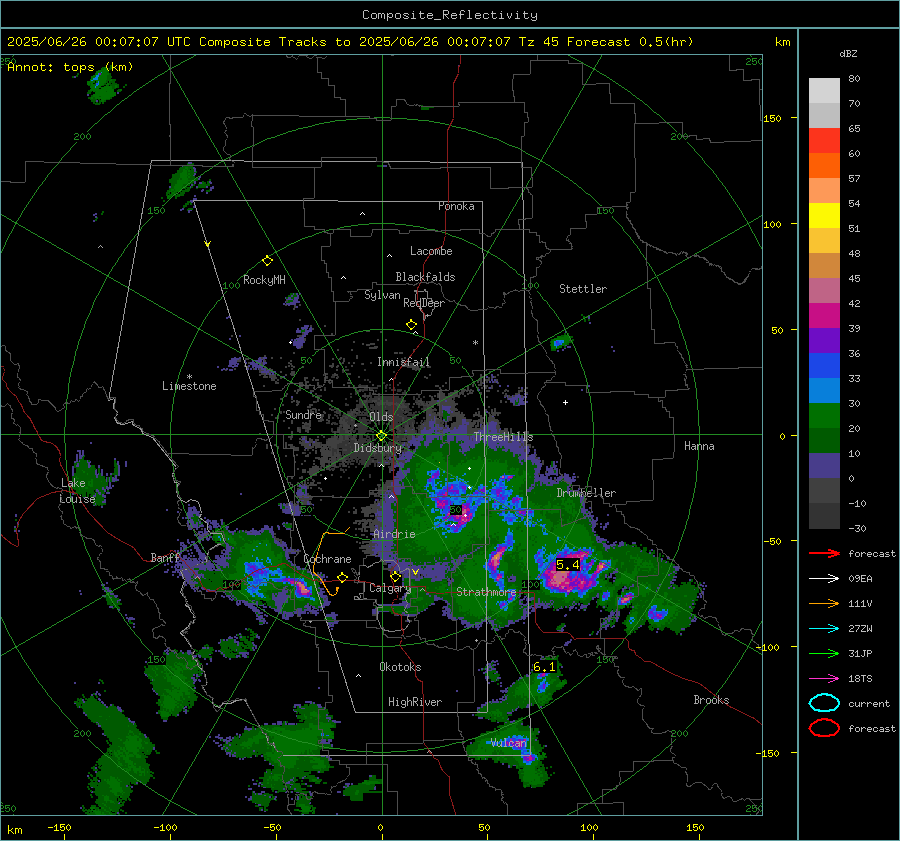
Task: Click the yellow radar marker near RockyMH
Action: pos(267,261)
